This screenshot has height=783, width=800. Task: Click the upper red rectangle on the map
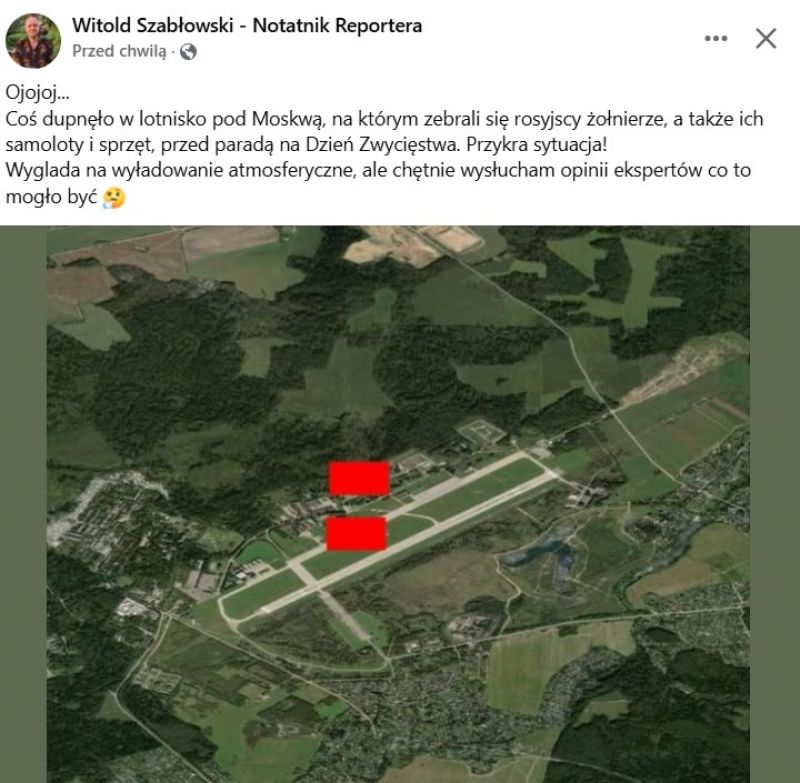click(359, 478)
